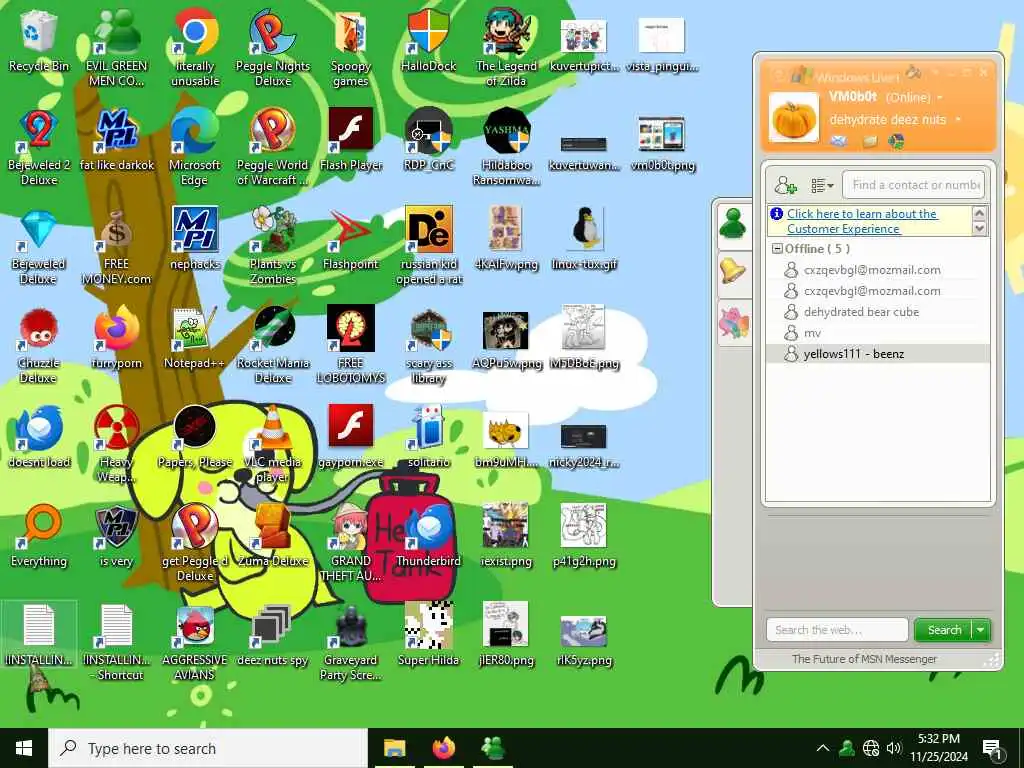Select the Chuzzle Deluxe desktop icon
The width and height of the screenshot is (1024, 768).
coord(39,346)
